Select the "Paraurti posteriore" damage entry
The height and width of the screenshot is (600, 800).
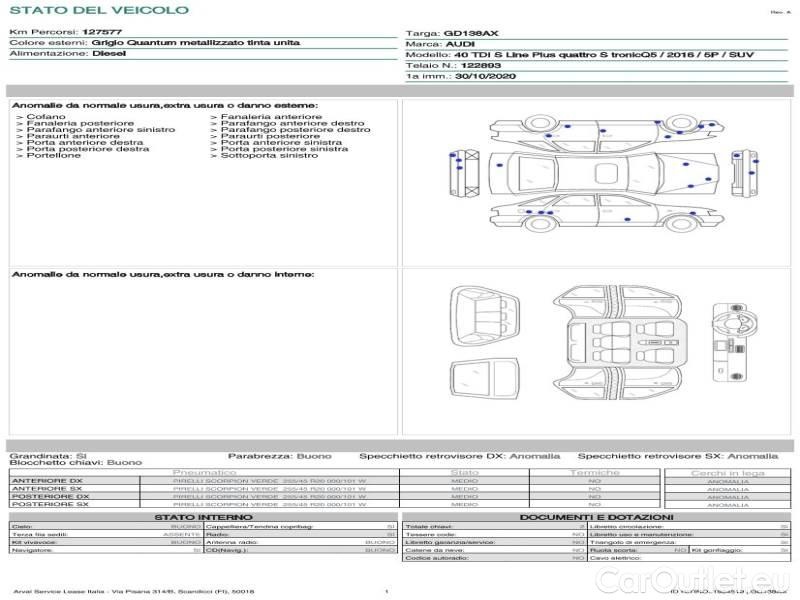point(270,136)
